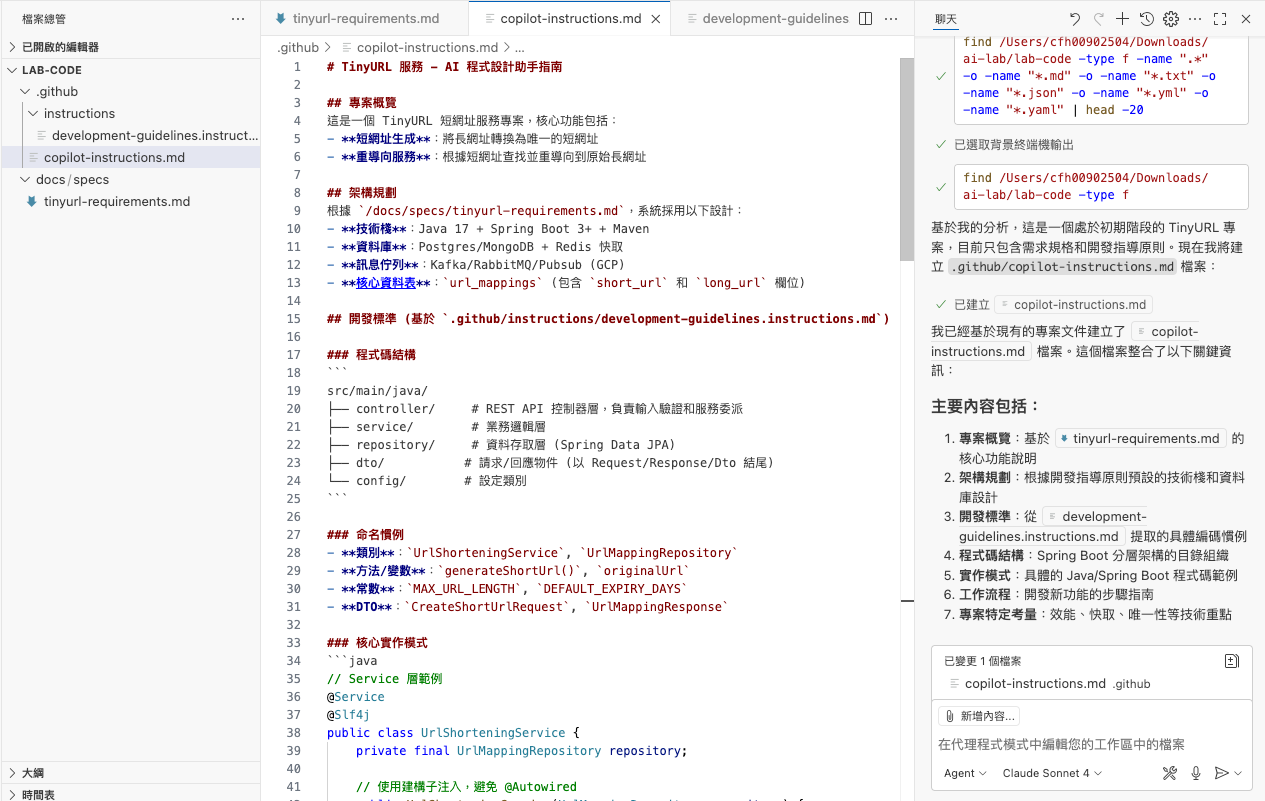The width and height of the screenshot is (1265, 801).
Task: Open tinyurl-requirements.md in explorer
Action: 130,201
